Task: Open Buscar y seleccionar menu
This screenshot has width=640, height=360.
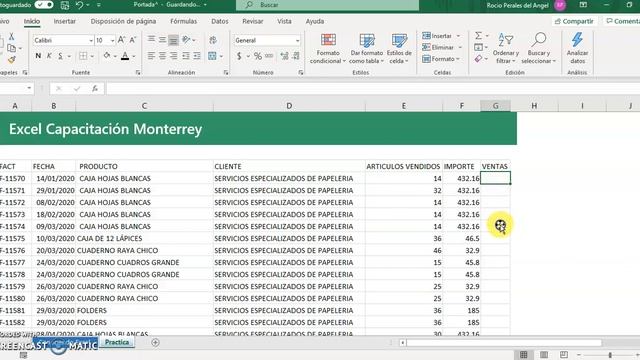Action: [x=539, y=49]
